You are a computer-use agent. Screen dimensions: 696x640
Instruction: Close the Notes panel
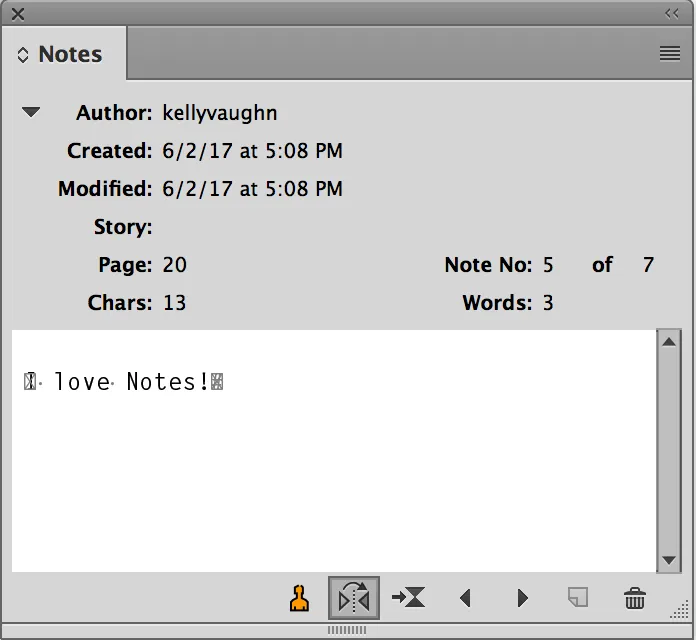18,14
